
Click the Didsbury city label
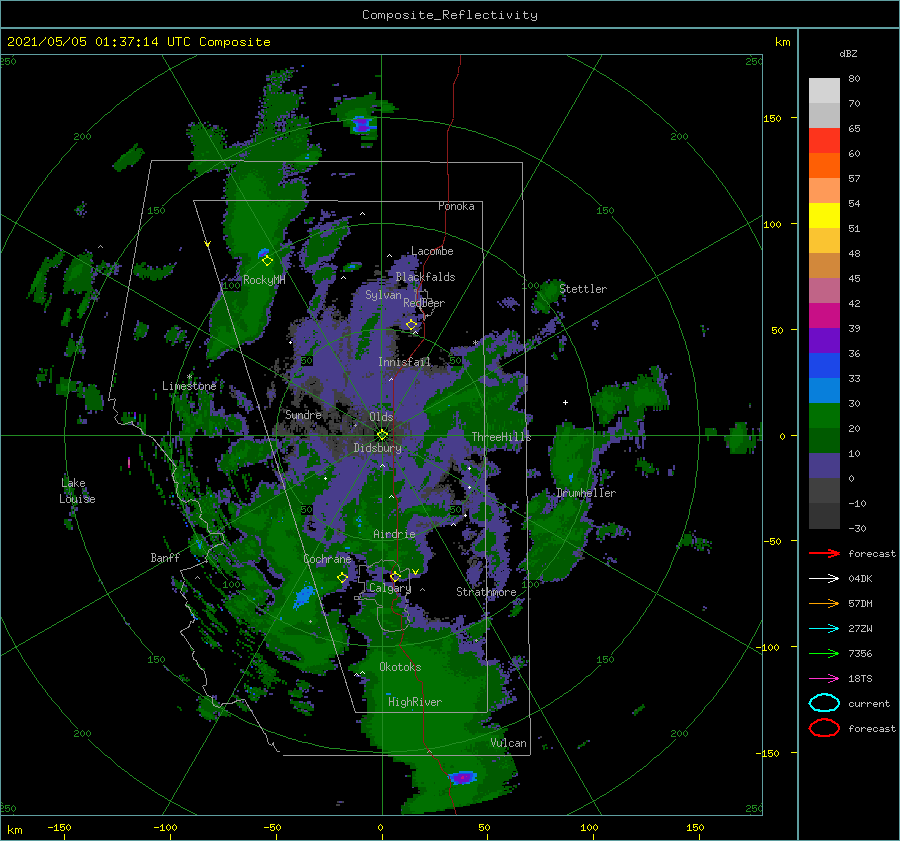(x=377, y=448)
